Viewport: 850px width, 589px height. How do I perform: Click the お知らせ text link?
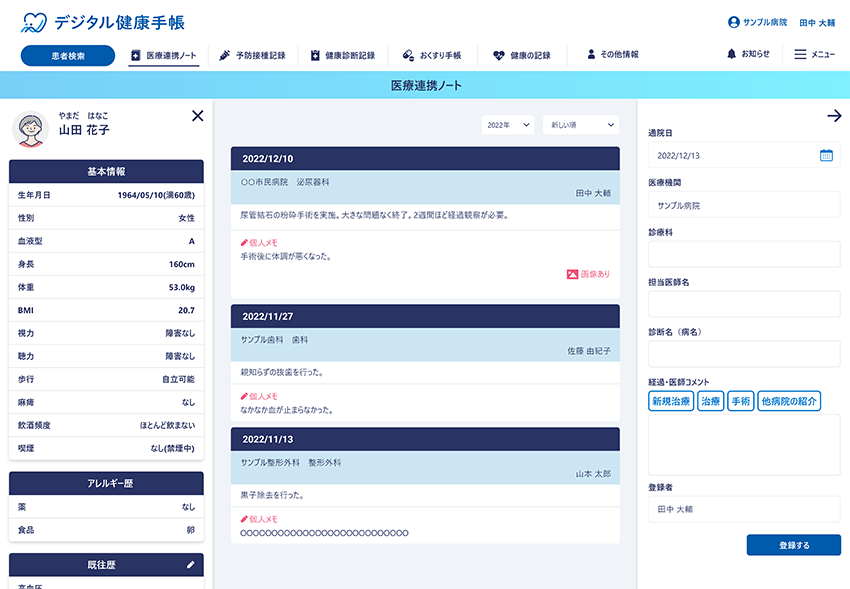756,54
